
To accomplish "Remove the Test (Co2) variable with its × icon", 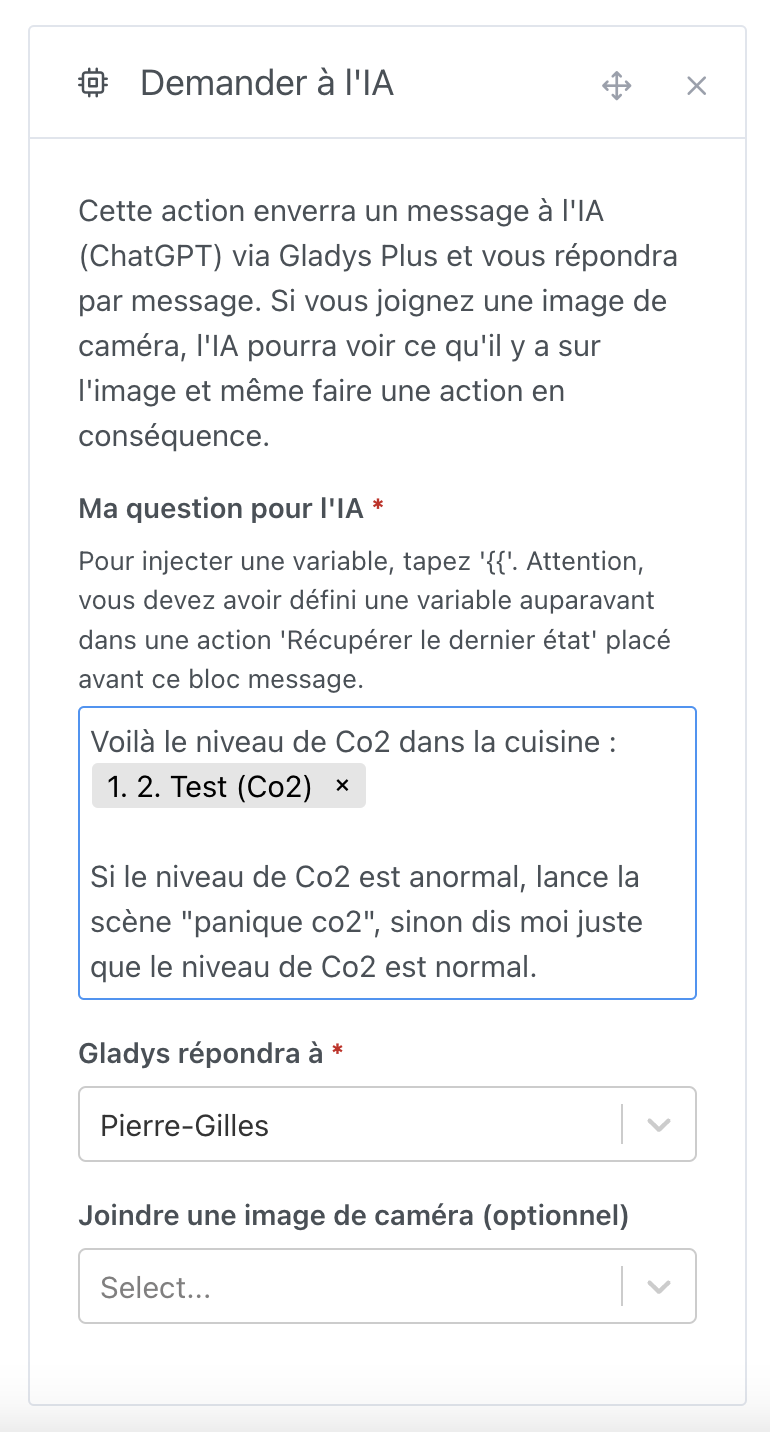I will (x=341, y=786).
